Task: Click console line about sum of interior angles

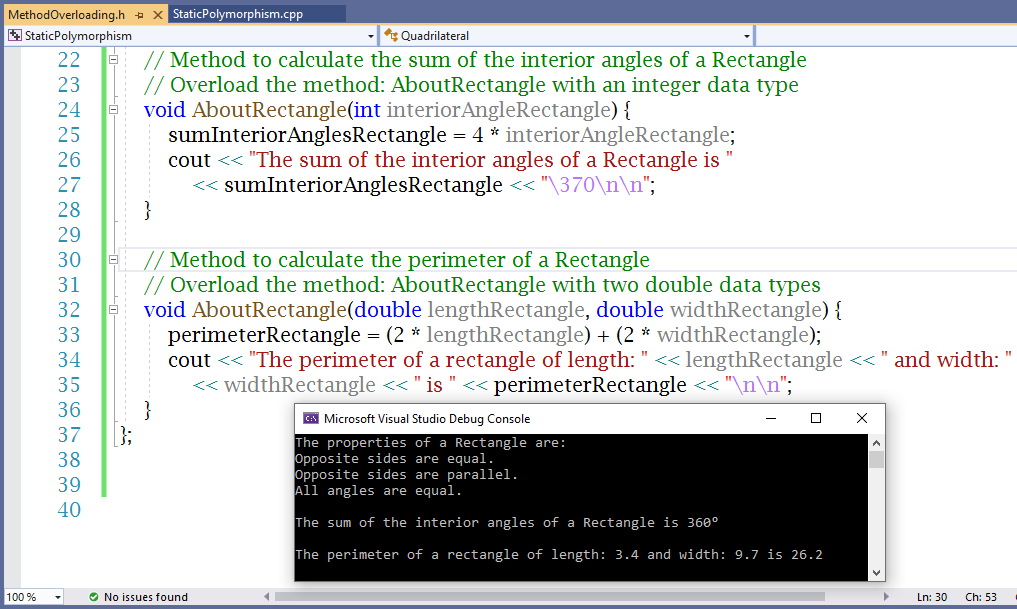Action: (507, 523)
